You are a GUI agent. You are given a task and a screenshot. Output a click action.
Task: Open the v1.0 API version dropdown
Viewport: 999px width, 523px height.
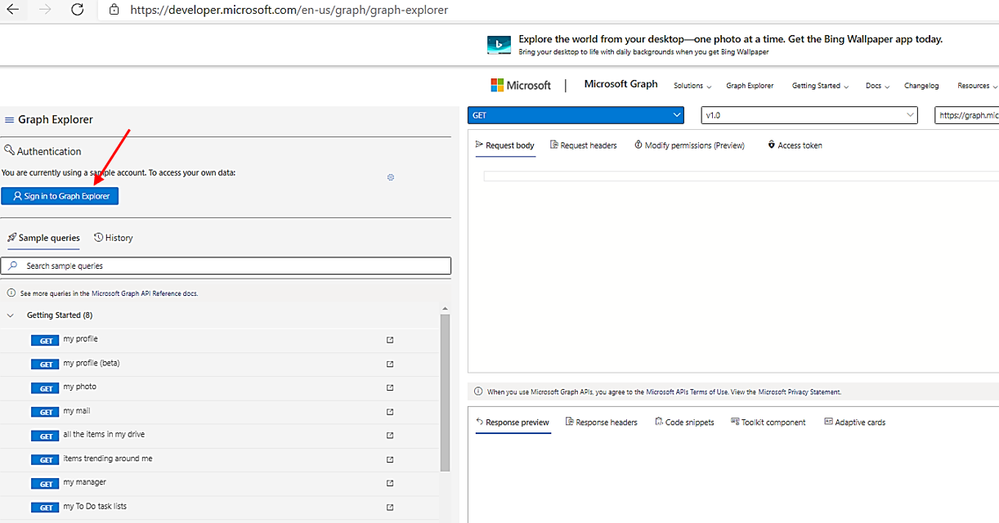pyautogui.click(x=809, y=115)
